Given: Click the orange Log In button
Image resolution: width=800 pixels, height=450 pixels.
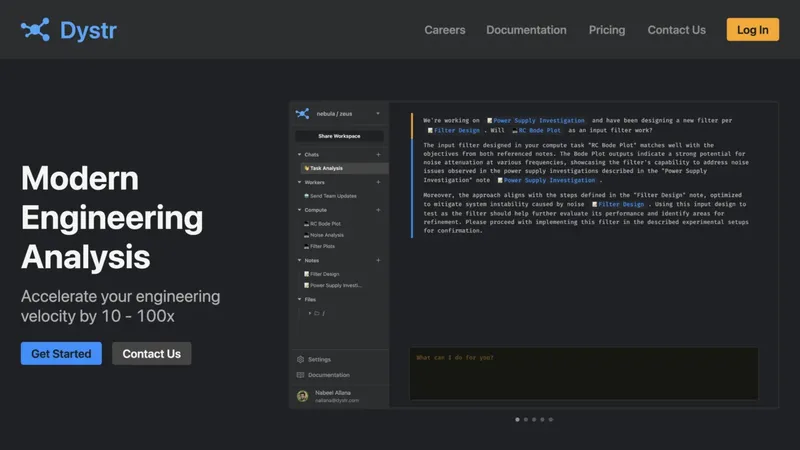Looking at the screenshot, I should pyautogui.click(x=752, y=30).
